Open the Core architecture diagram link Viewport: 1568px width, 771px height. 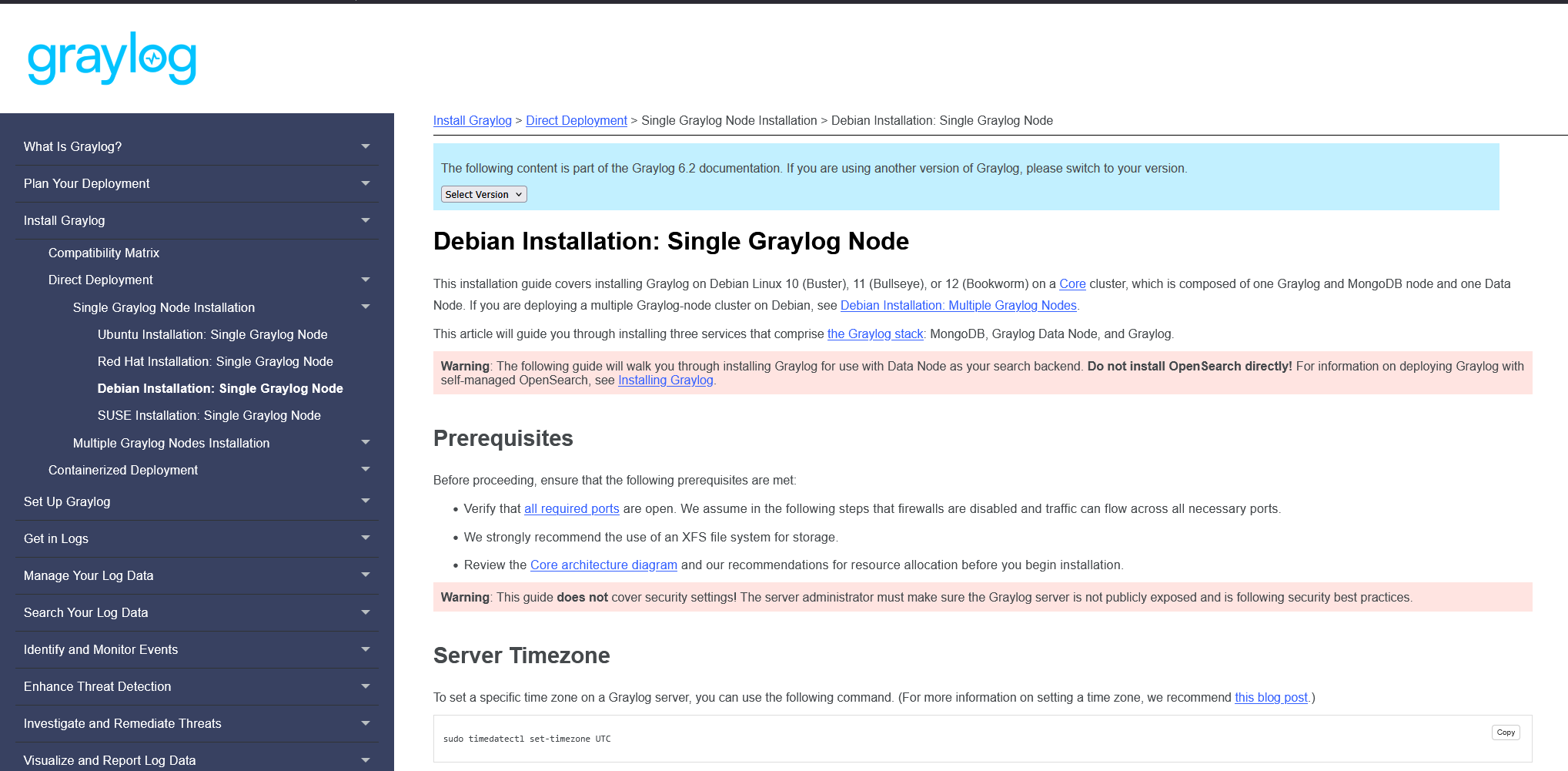[603, 565]
